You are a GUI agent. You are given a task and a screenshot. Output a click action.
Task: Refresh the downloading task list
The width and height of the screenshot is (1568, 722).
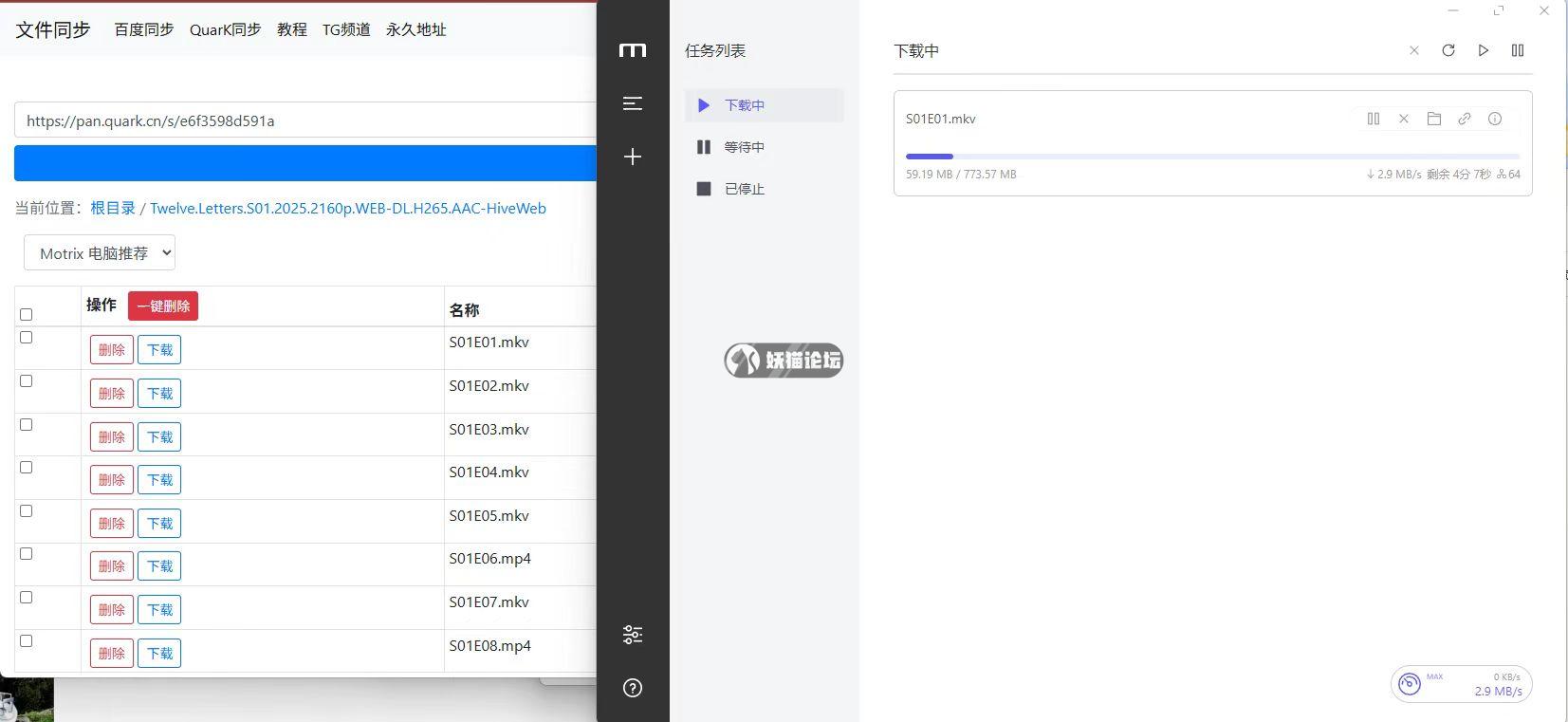(x=1448, y=50)
